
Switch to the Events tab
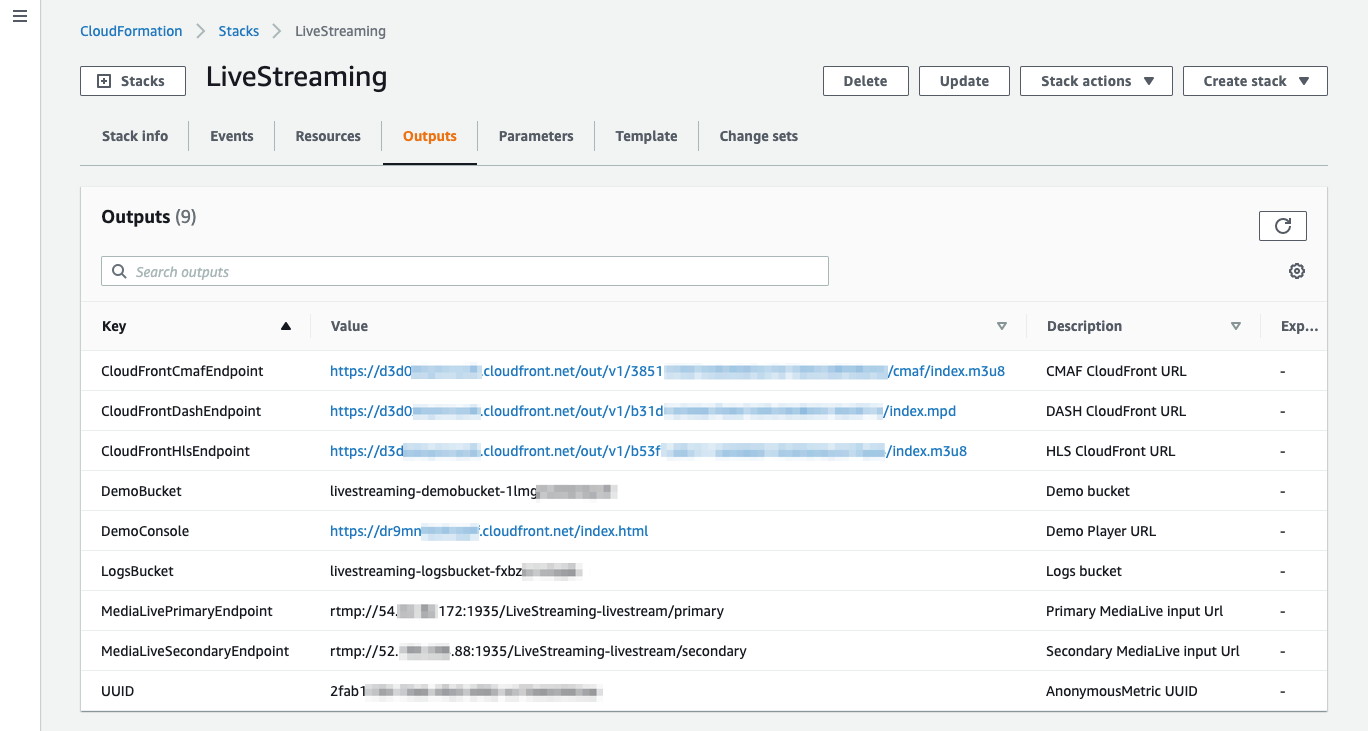(232, 136)
